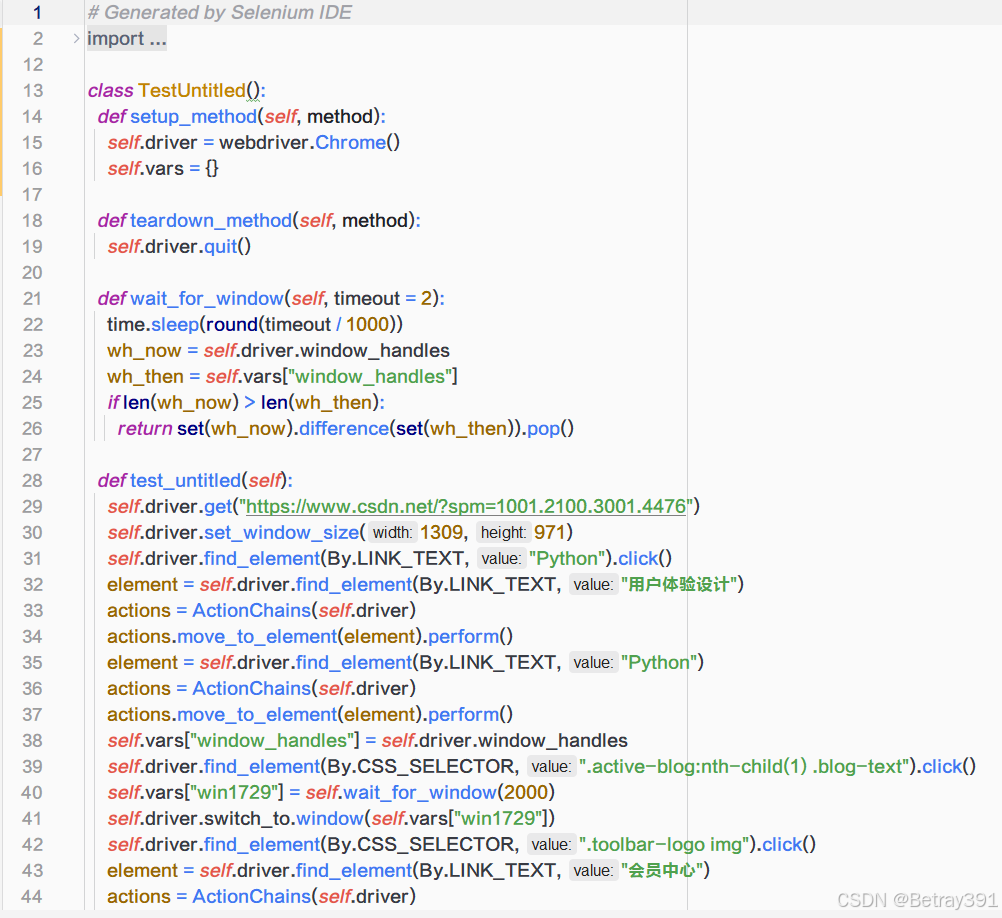Click line number 13 in the gutter
The height and width of the screenshot is (918, 1002).
tap(33, 91)
